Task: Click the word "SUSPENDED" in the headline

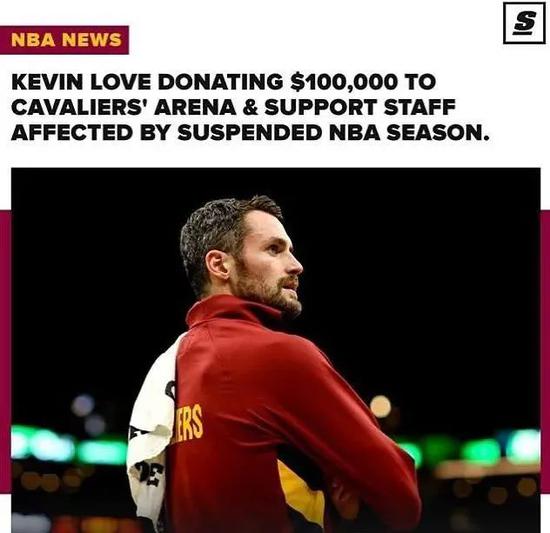Action: coord(249,133)
